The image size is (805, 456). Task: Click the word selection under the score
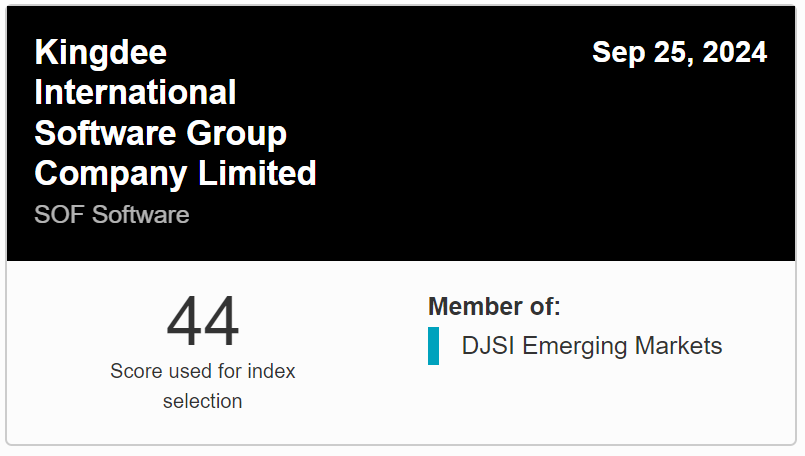pos(203,401)
